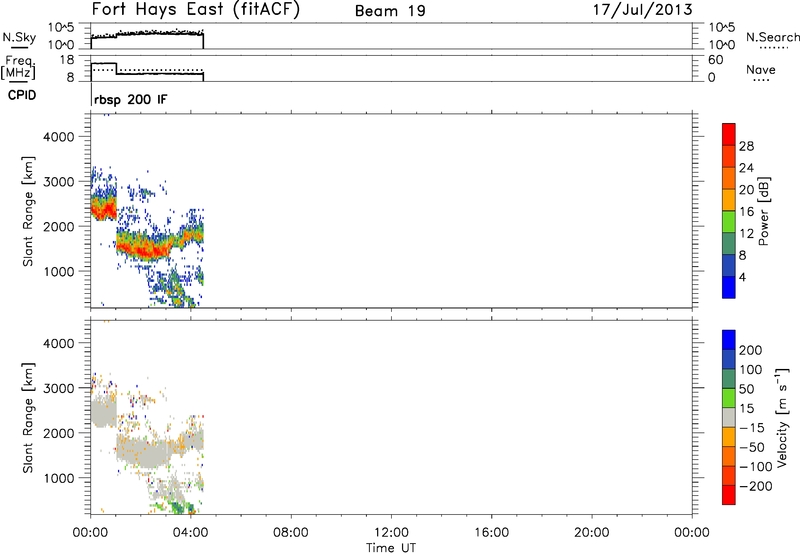The image size is (800, 554).
Task: Click the '200' label on Velocity colorbar
Action: (x=751, y=350)
